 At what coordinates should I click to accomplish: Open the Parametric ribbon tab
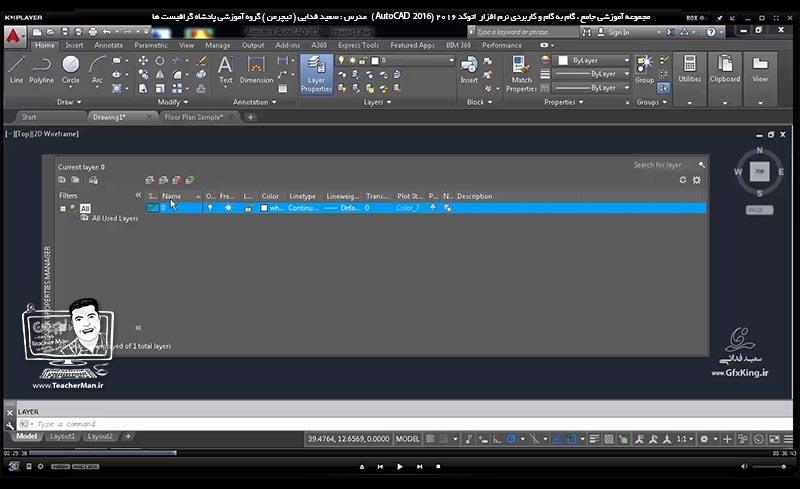[x=151, y=45]
